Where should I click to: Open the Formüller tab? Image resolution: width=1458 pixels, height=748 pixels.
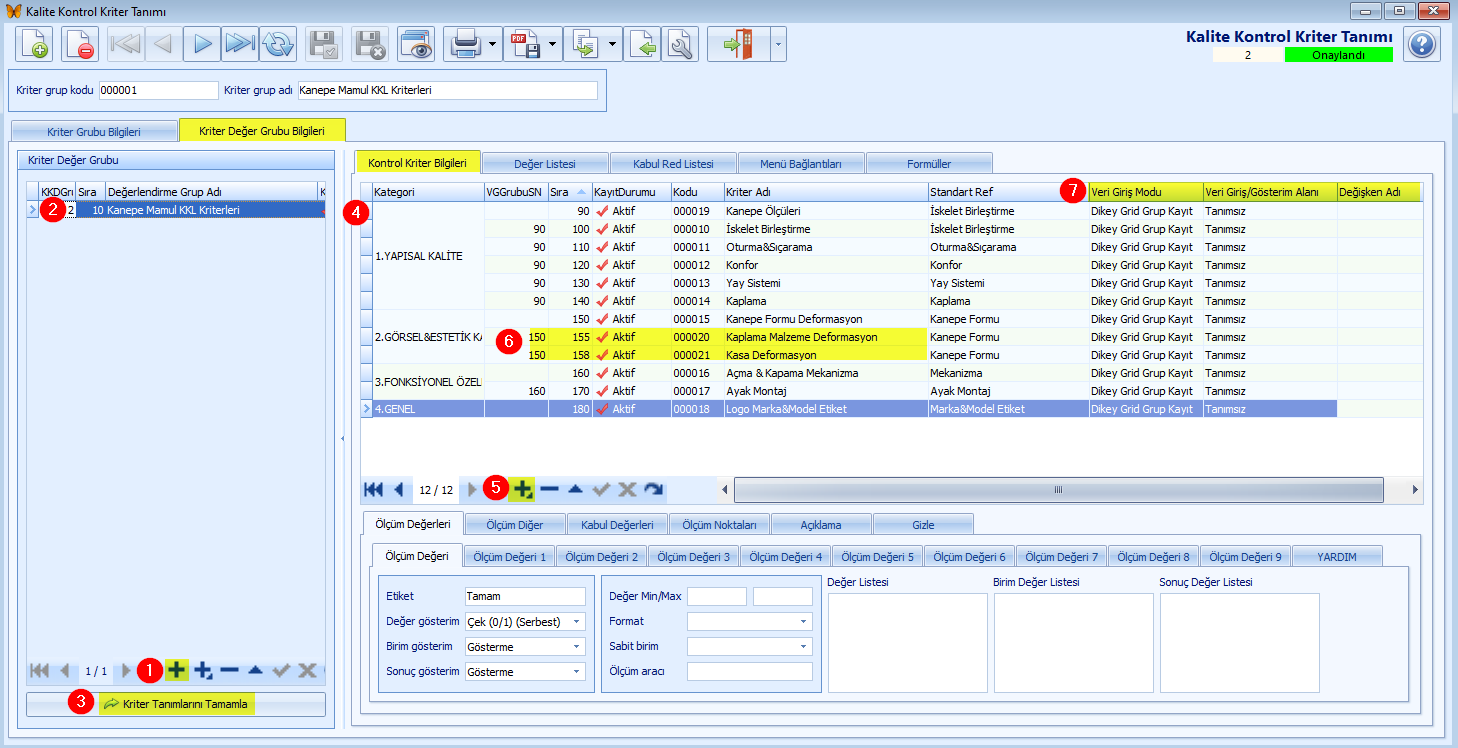(929, 163)
